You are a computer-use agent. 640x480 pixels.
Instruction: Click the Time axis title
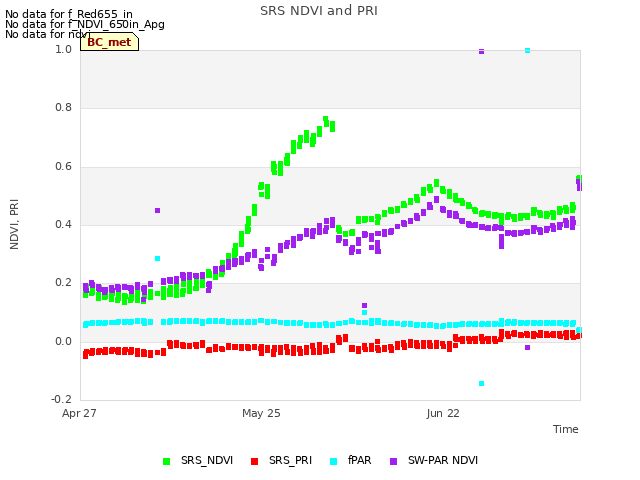pos(566,429)
